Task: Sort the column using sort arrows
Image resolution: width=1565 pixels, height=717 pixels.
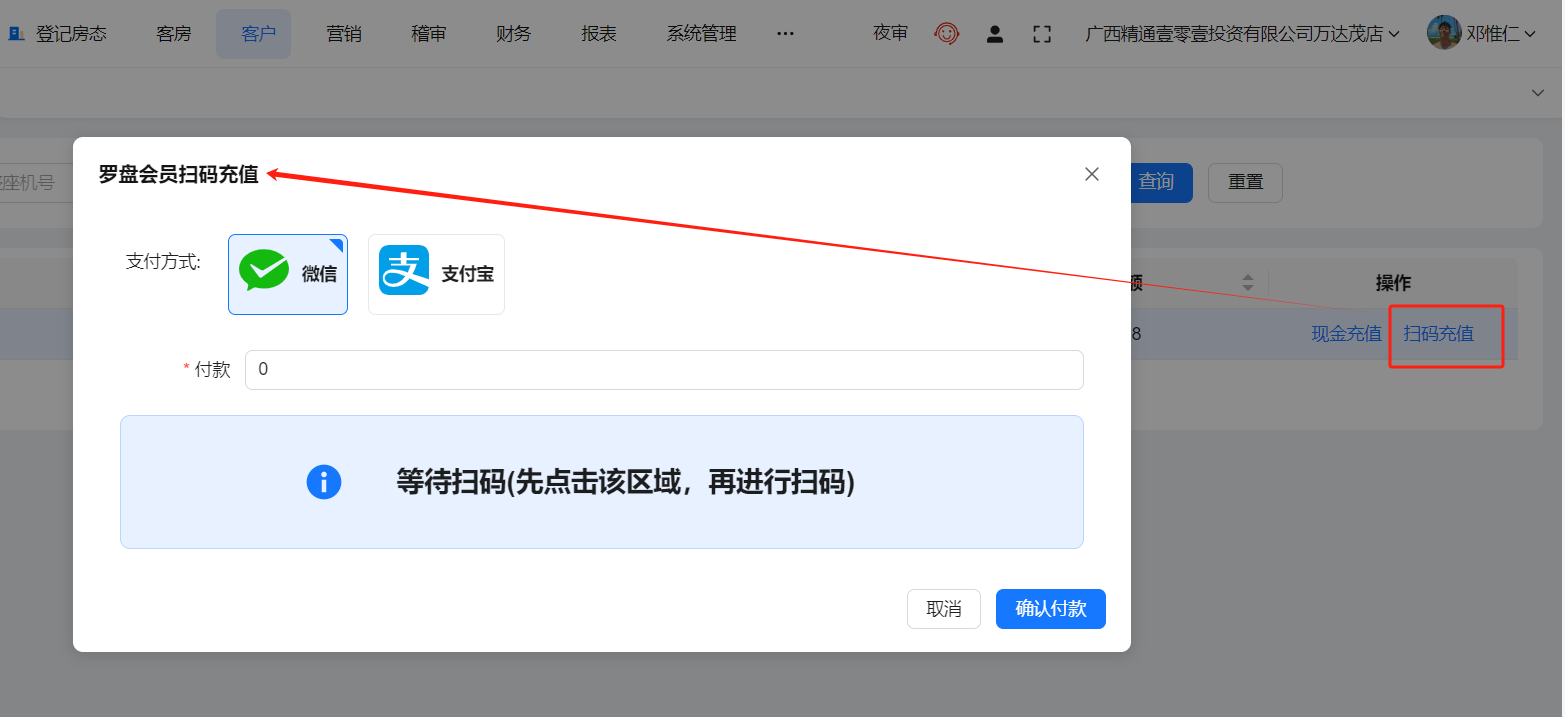Action: tap(1247, 283)
